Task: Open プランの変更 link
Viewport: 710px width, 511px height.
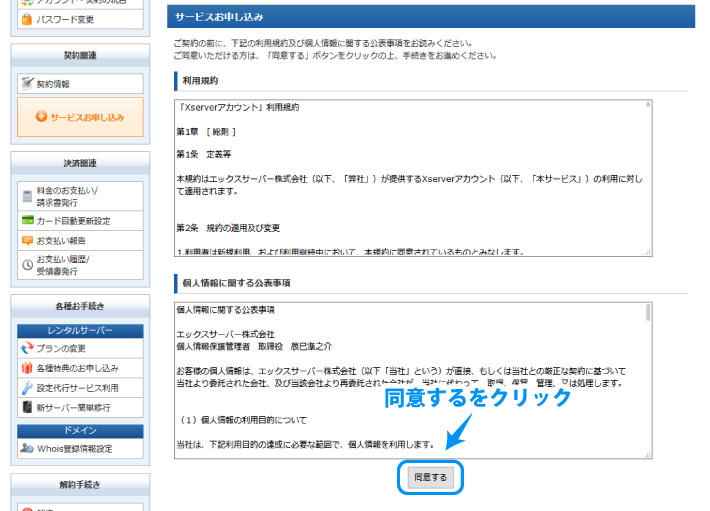Action: tap(80, 348)
